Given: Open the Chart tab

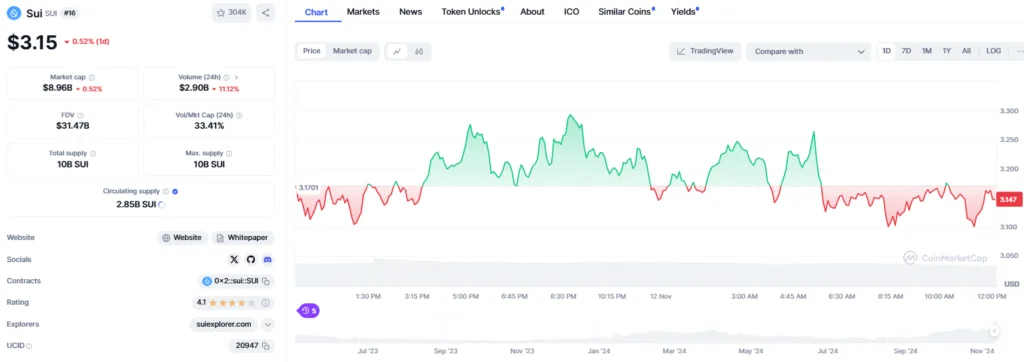Looking at the screenshot, I should coord(317,12).
